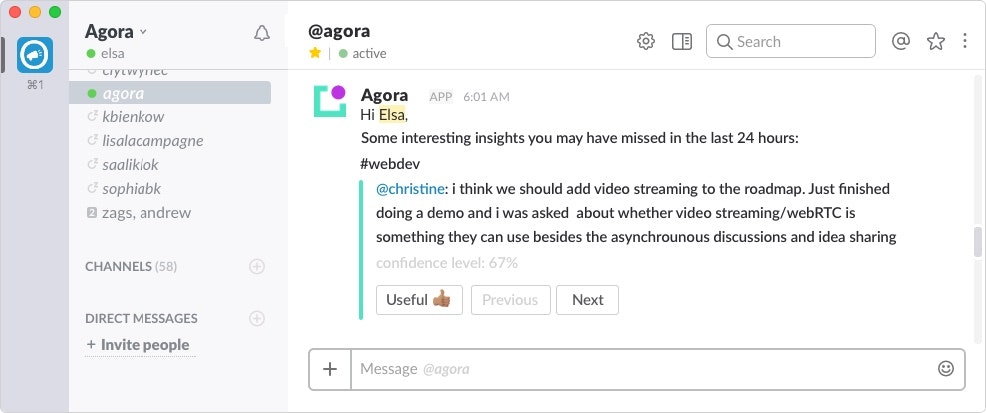Screen dimensions: 986x413
Task: Open the DIRECT MESSAGES header
Action: pyautogui.click(x=141, y=319)
